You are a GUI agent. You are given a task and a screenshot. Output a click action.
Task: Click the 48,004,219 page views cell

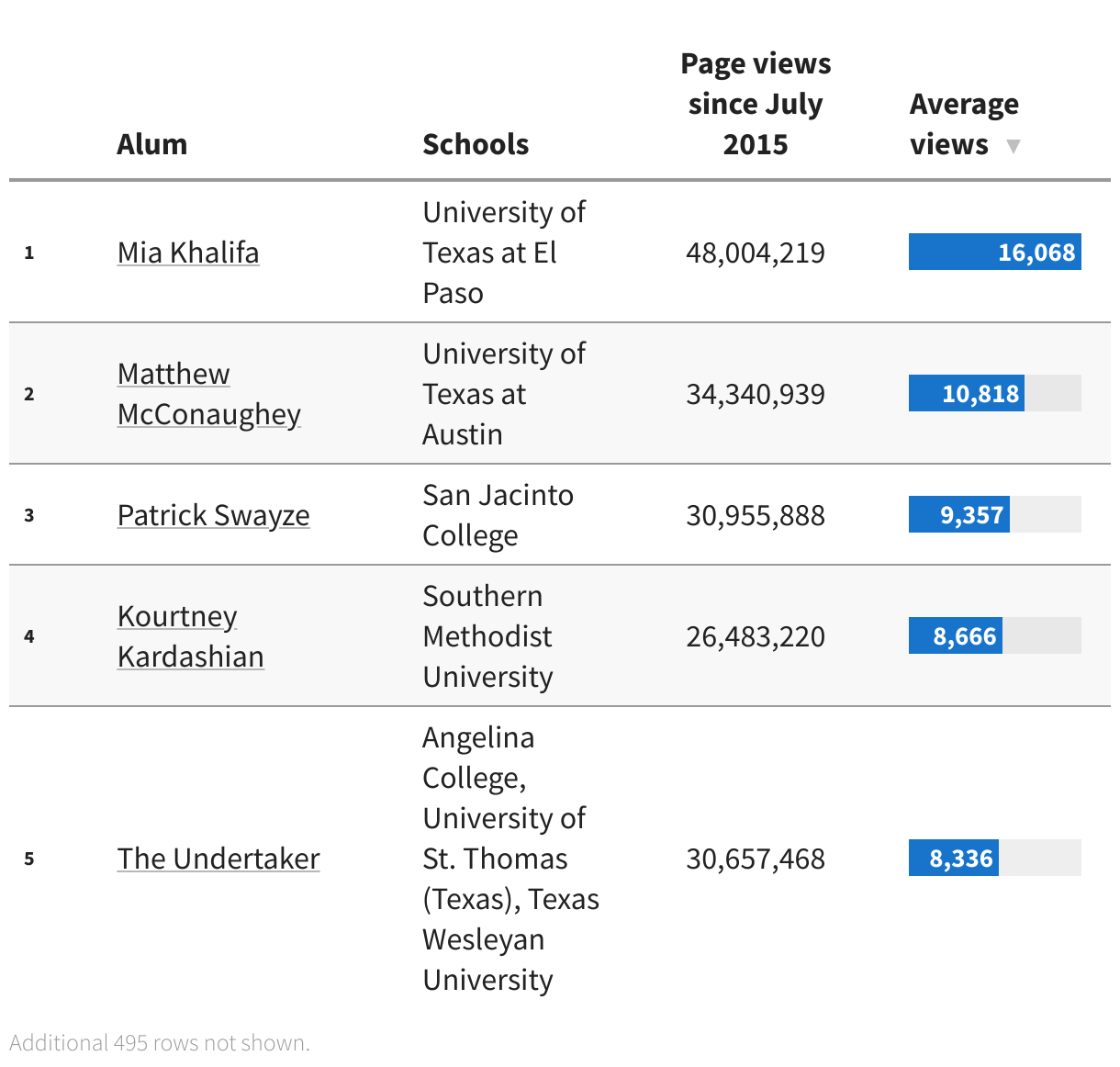[755, 253]
